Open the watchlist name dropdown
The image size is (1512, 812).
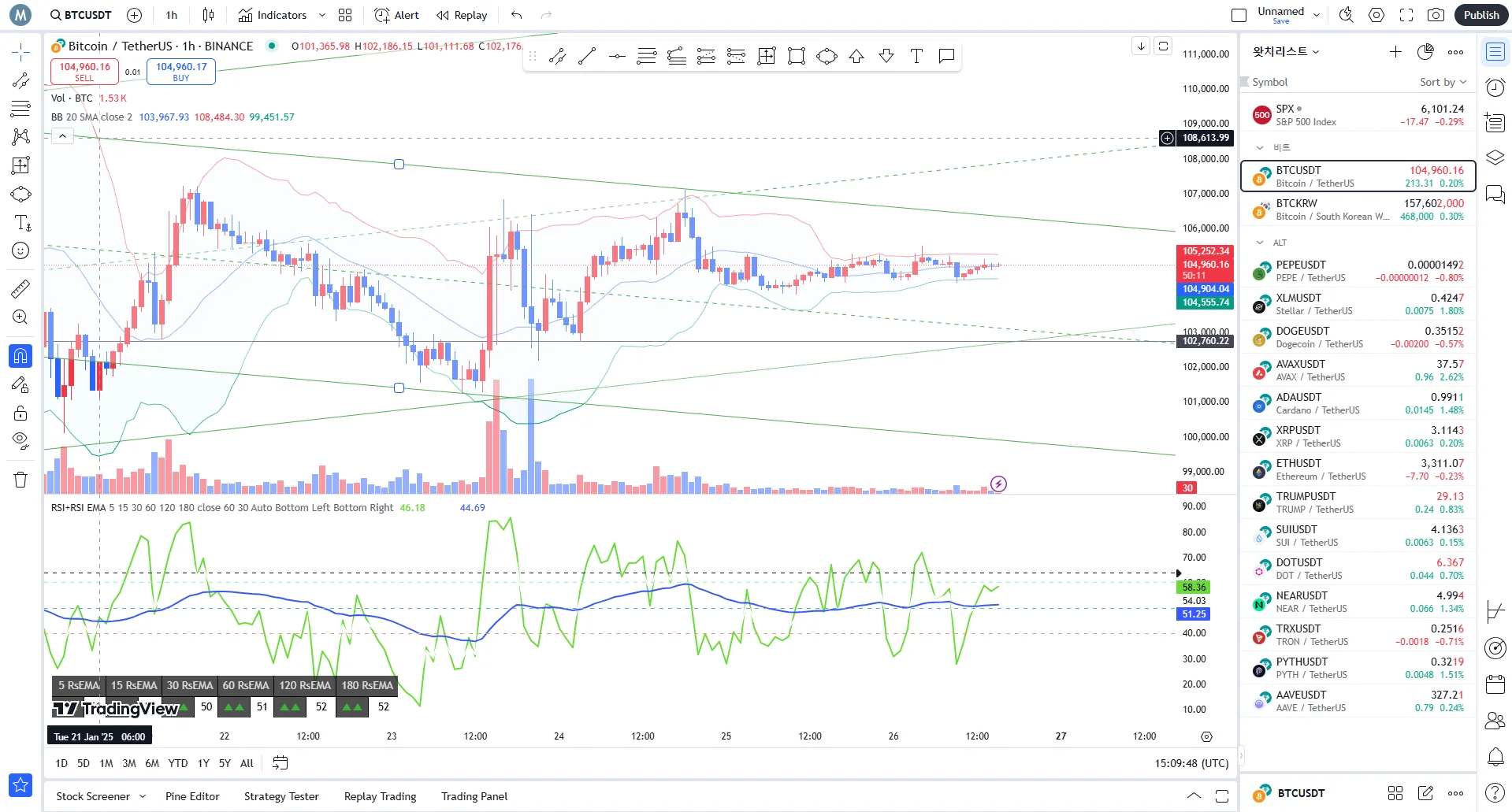pyautogui.click(x=1286, y=52)
